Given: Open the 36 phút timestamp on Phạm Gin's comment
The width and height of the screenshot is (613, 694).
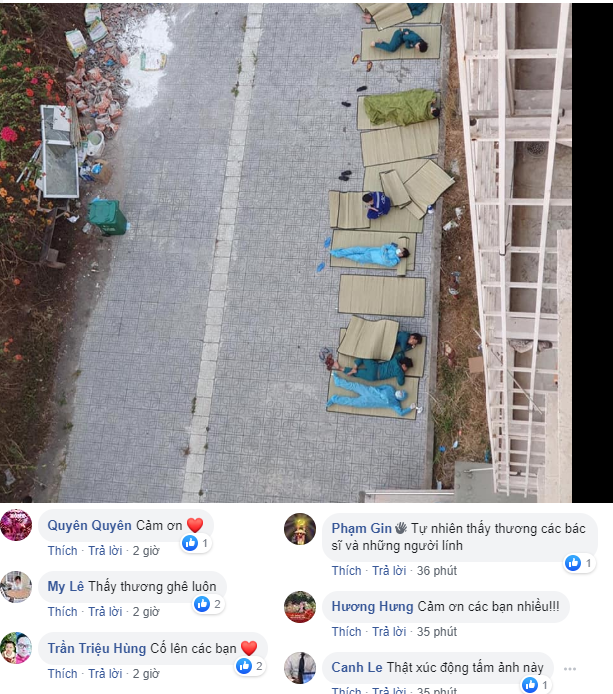Looking at the screenshot, I should point(436,571).
